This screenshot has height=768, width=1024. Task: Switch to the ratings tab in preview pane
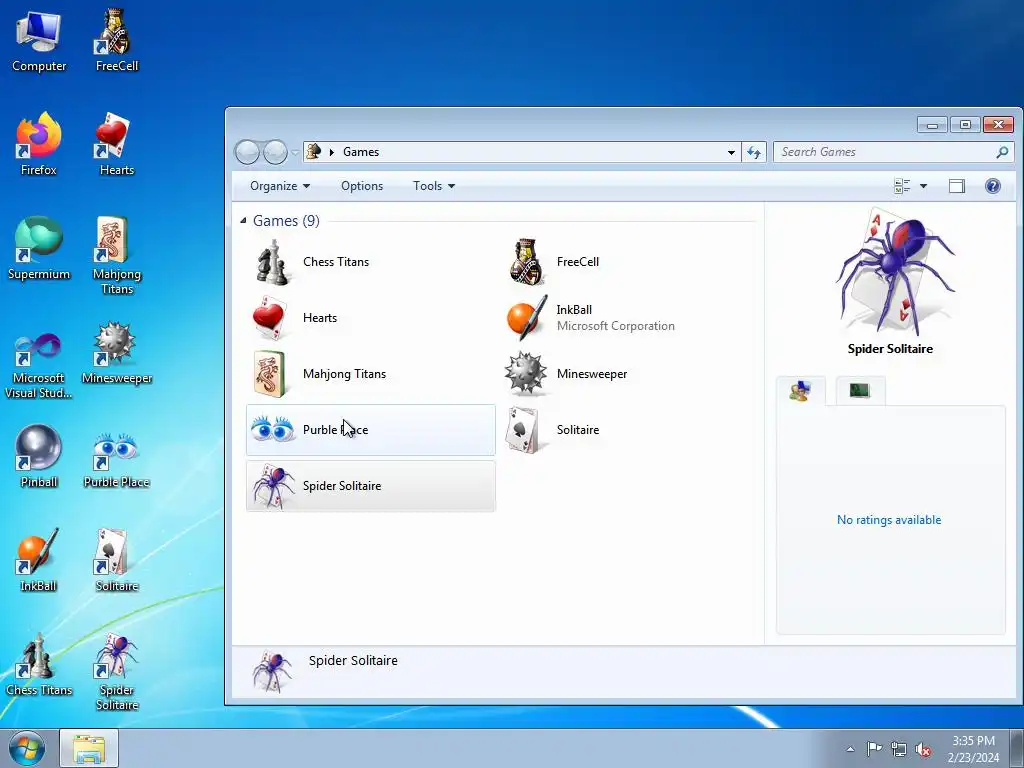(x=801, y=391)
